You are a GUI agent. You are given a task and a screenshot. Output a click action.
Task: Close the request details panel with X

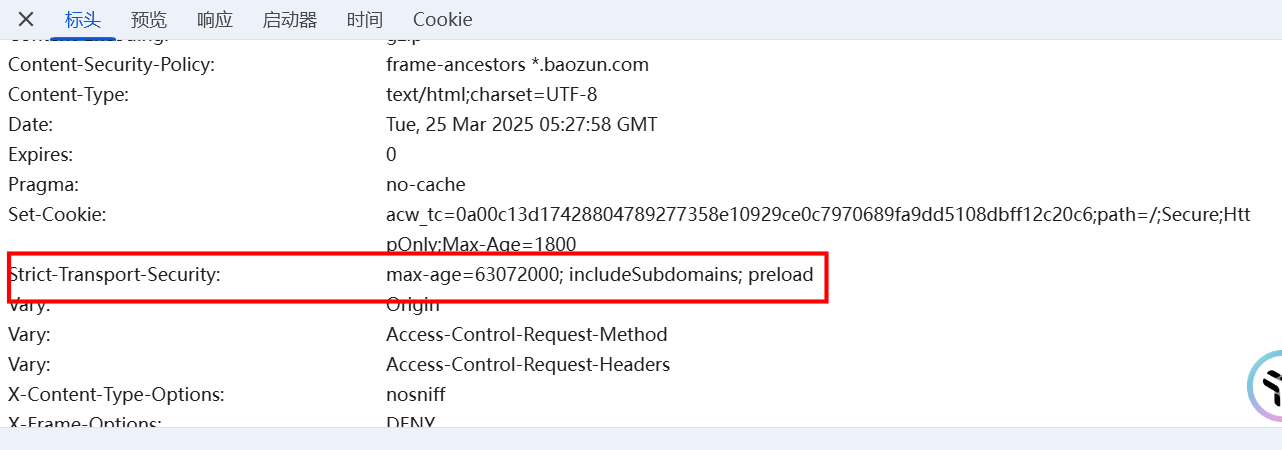pos(26,19)
